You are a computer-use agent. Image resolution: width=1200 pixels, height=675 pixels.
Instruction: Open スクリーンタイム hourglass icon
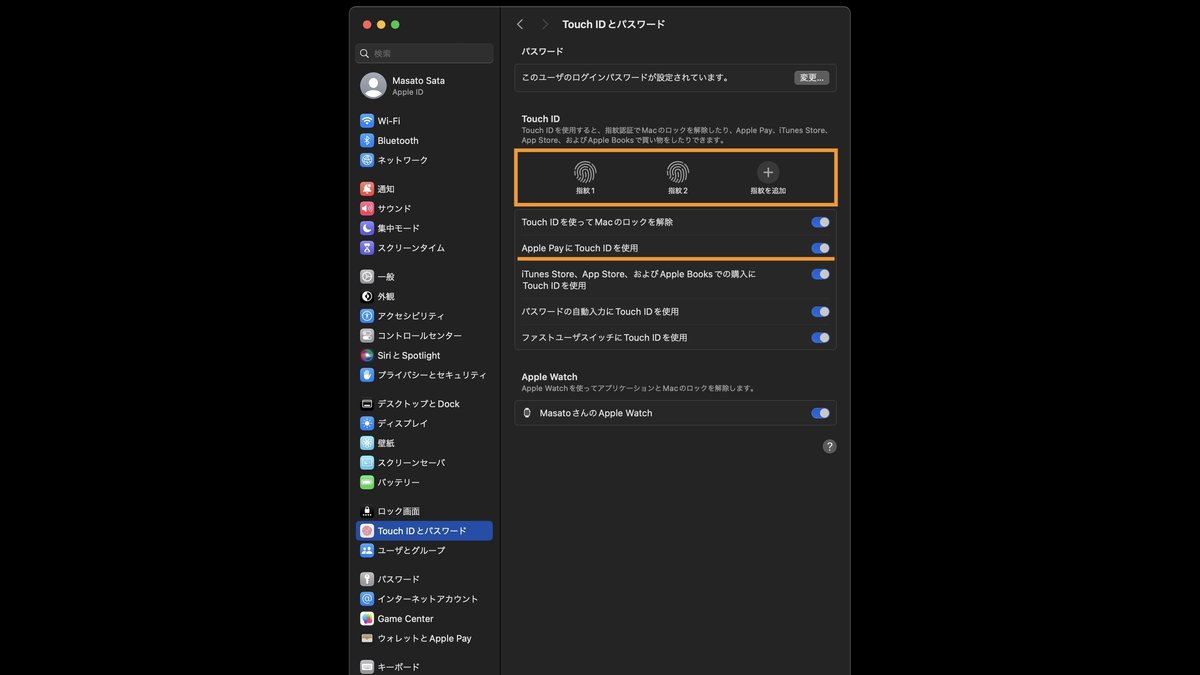pos(367,248)
